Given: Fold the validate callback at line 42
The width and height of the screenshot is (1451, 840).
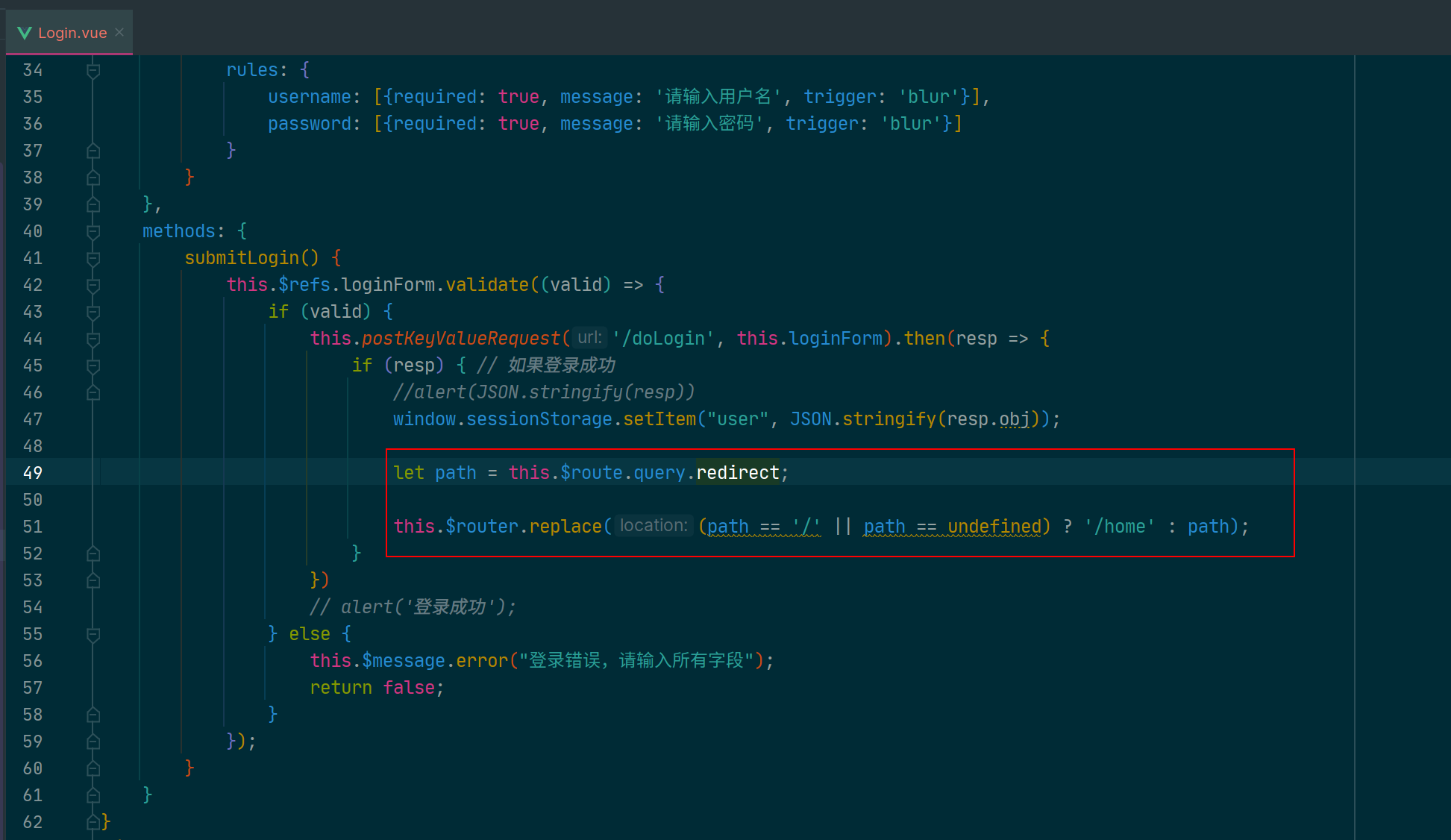Looking at the screenshot, I should pyautogui.click(x=93, y=286).
